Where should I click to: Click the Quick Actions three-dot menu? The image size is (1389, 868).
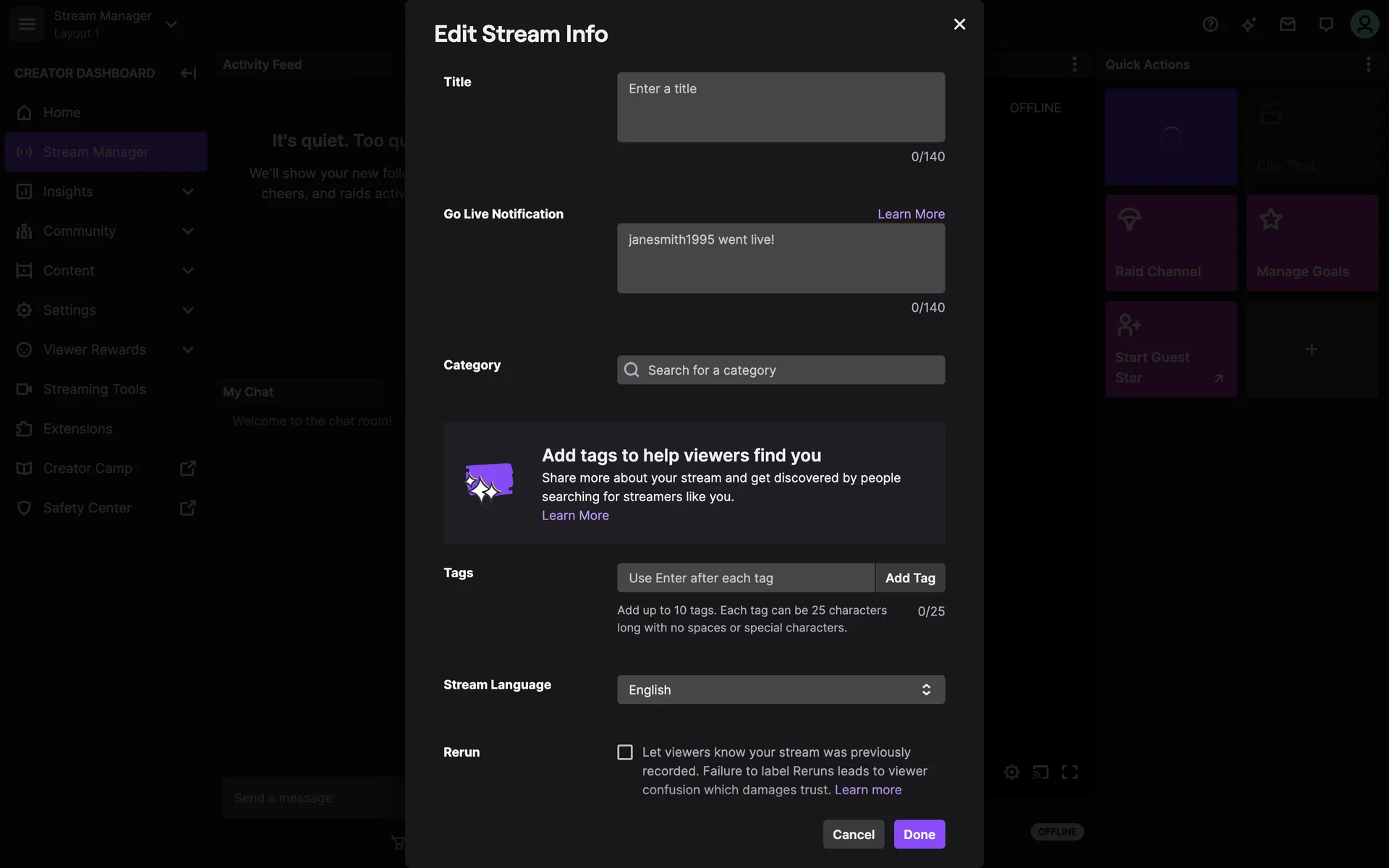point(1368,64)
